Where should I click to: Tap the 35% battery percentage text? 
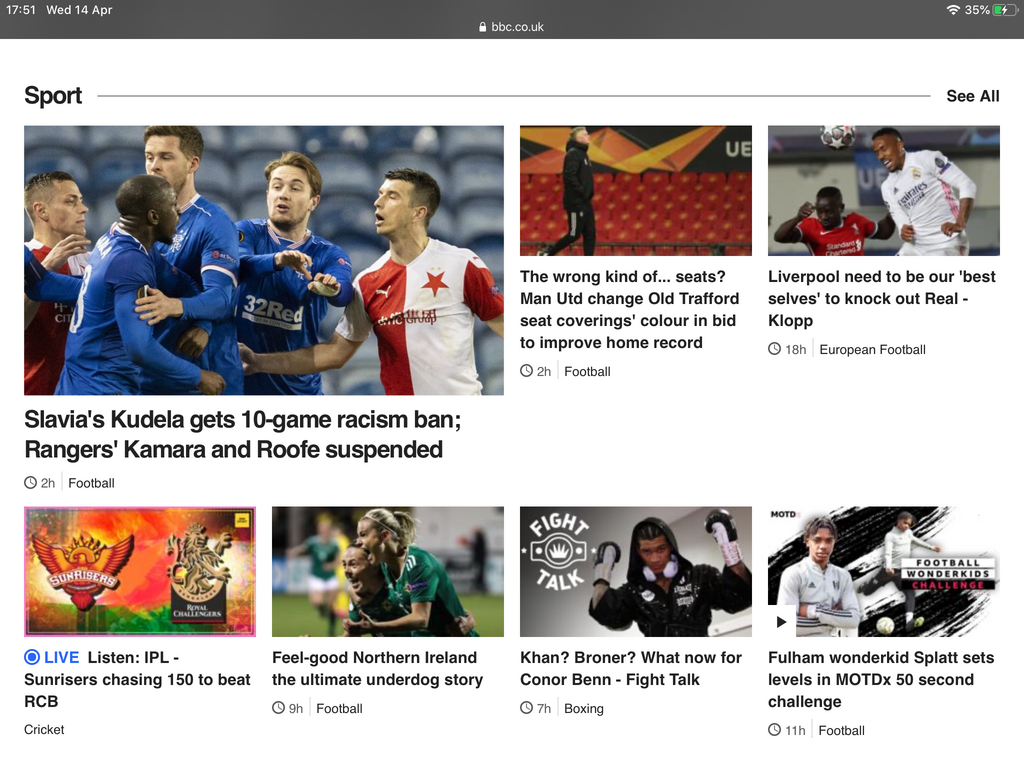pos(977,10)
